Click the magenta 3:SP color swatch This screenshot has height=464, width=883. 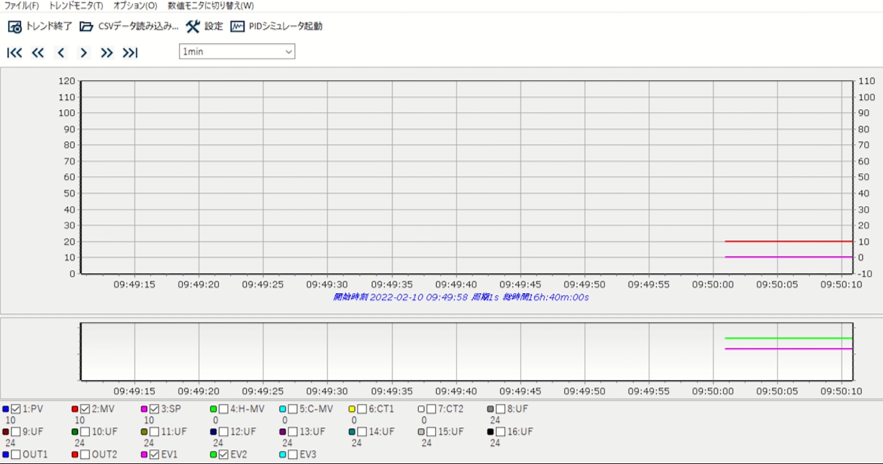pyautogui.click(x=145, y=409)
